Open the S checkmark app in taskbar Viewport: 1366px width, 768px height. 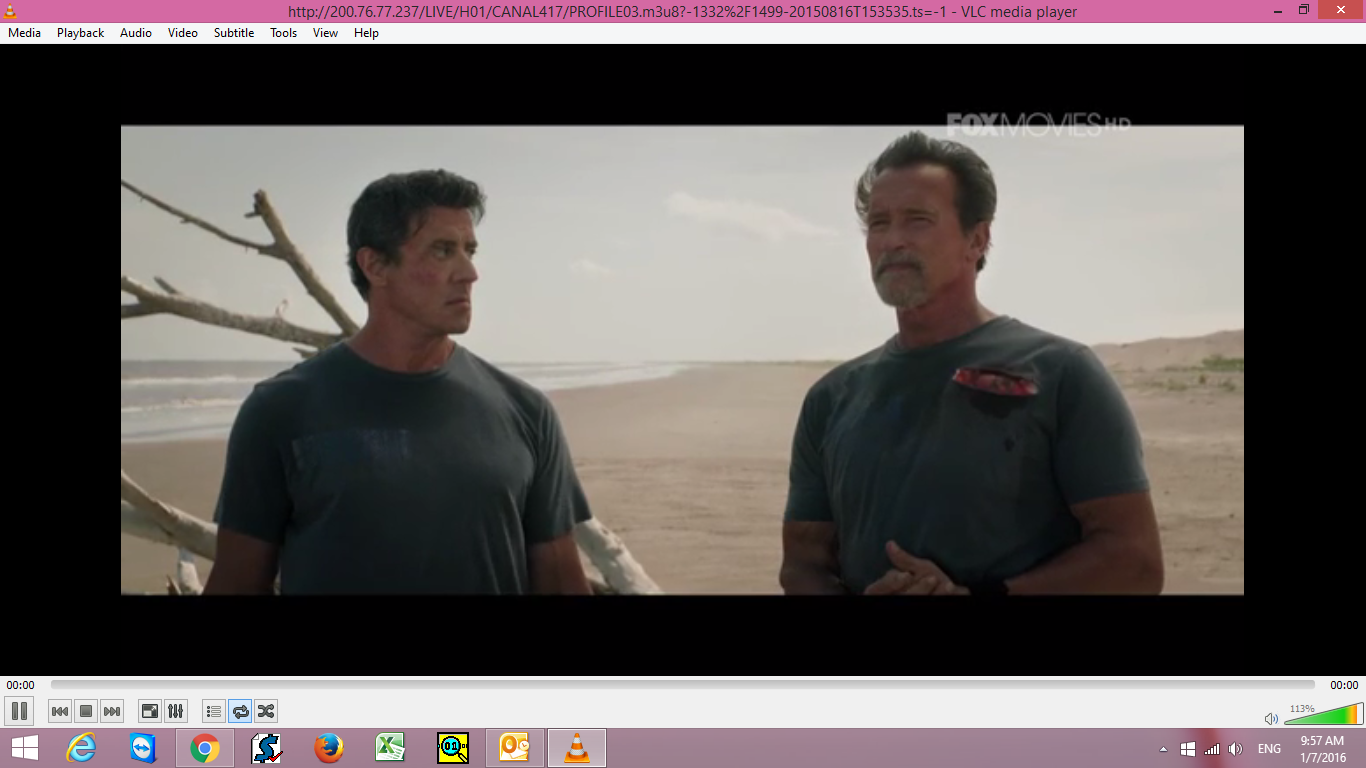tap(266, 748)
